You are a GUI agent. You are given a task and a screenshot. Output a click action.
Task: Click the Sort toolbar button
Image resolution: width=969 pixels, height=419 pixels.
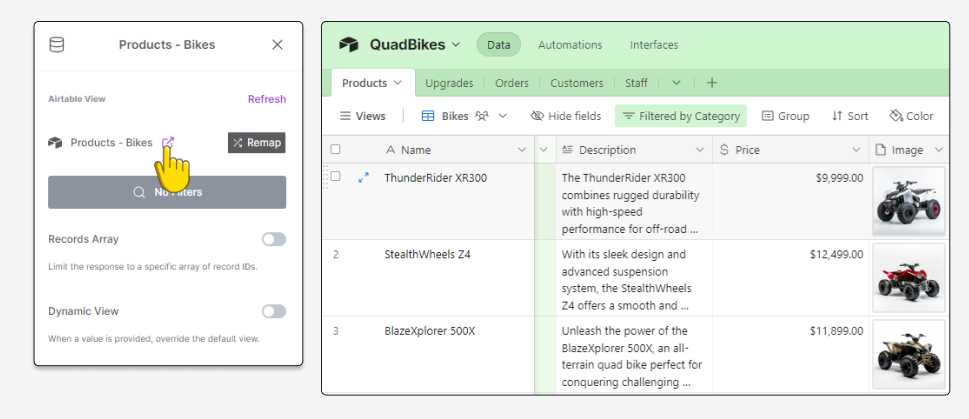tap(850, 116)
